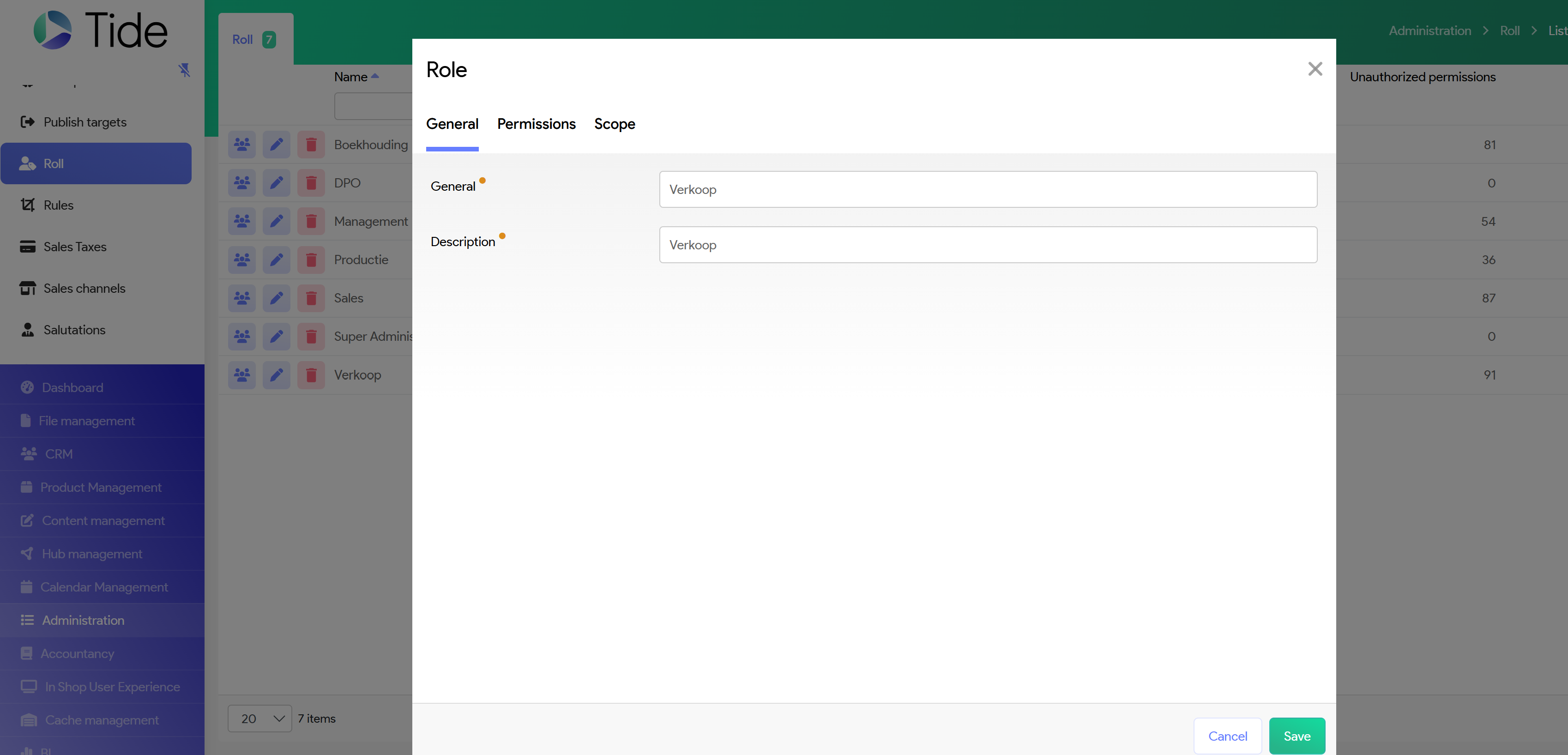This screenshot has width=1568, height=755.
Task: Open the page size dropdown showing 20
Action: (260, 719)
